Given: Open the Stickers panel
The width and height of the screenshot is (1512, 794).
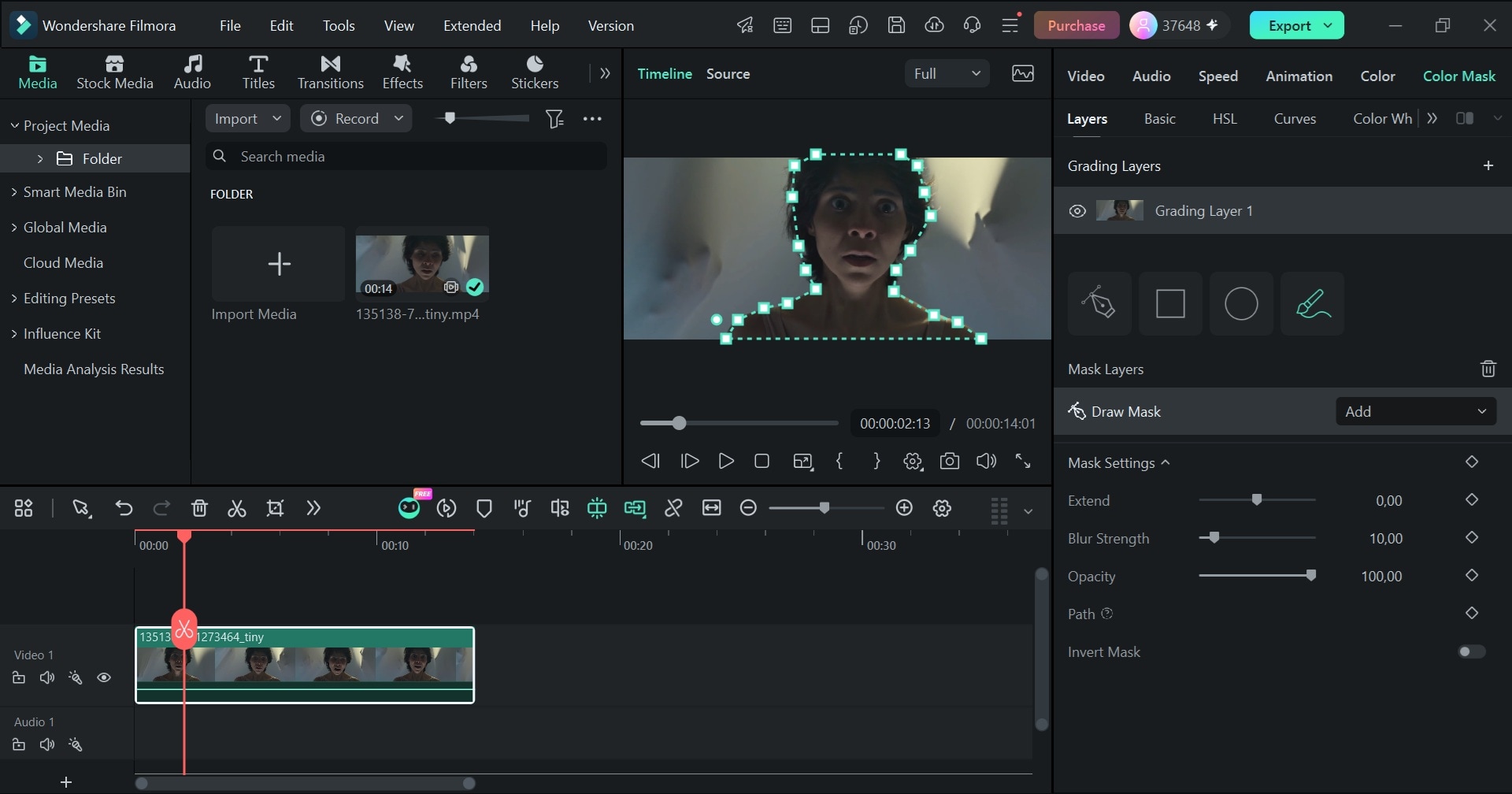Looking at the screenshot, I should [x=535, y=72].
